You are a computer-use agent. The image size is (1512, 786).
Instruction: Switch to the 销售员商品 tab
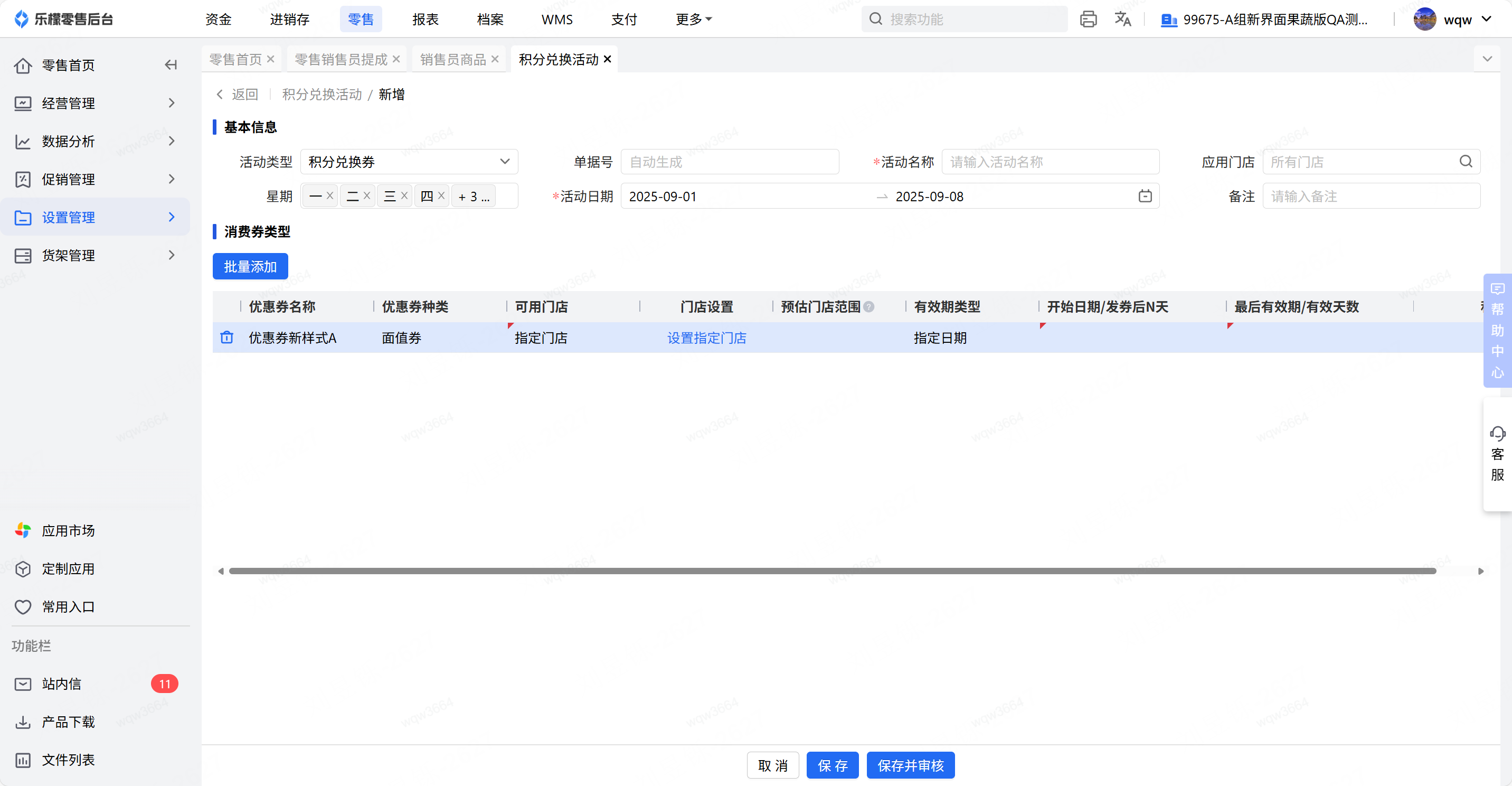click(x=452, y=59)
